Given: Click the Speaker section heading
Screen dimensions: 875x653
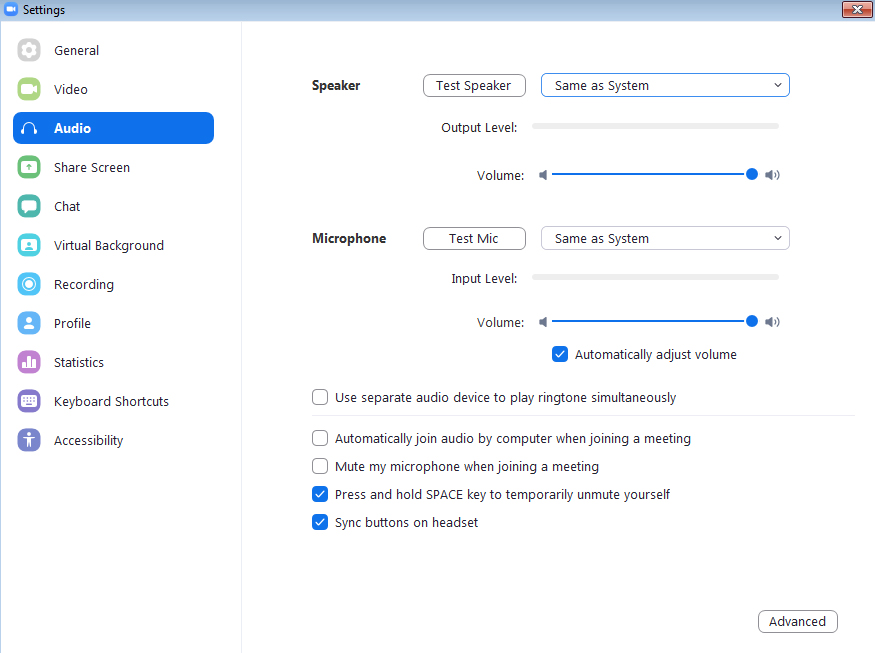Looking at the screenshot, I should click(x=336, y=85).
